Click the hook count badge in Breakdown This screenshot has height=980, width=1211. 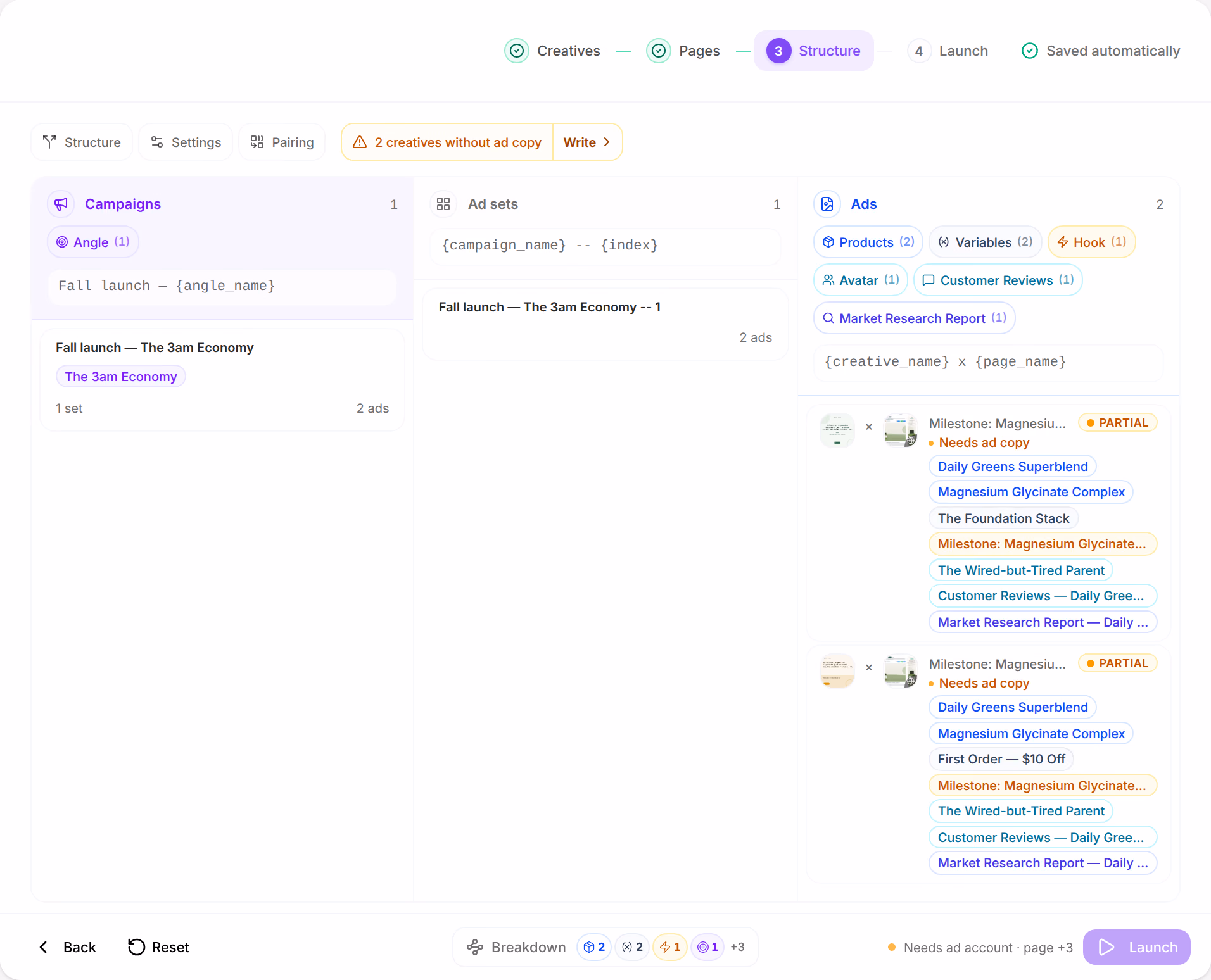pyautogui.click(x=670, y=947)
